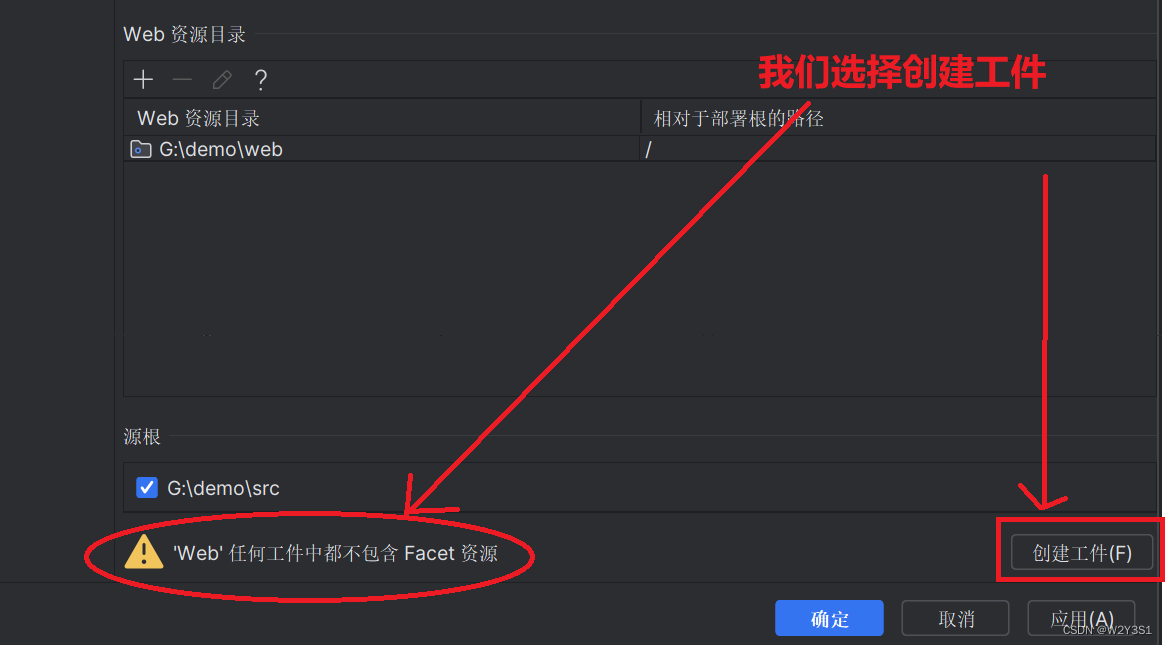Image resolution: width=1168 pixels, height=645 pixels.
Task: Click 创建工件(F) to create the artifact
Action: [x=1082, y=553]
